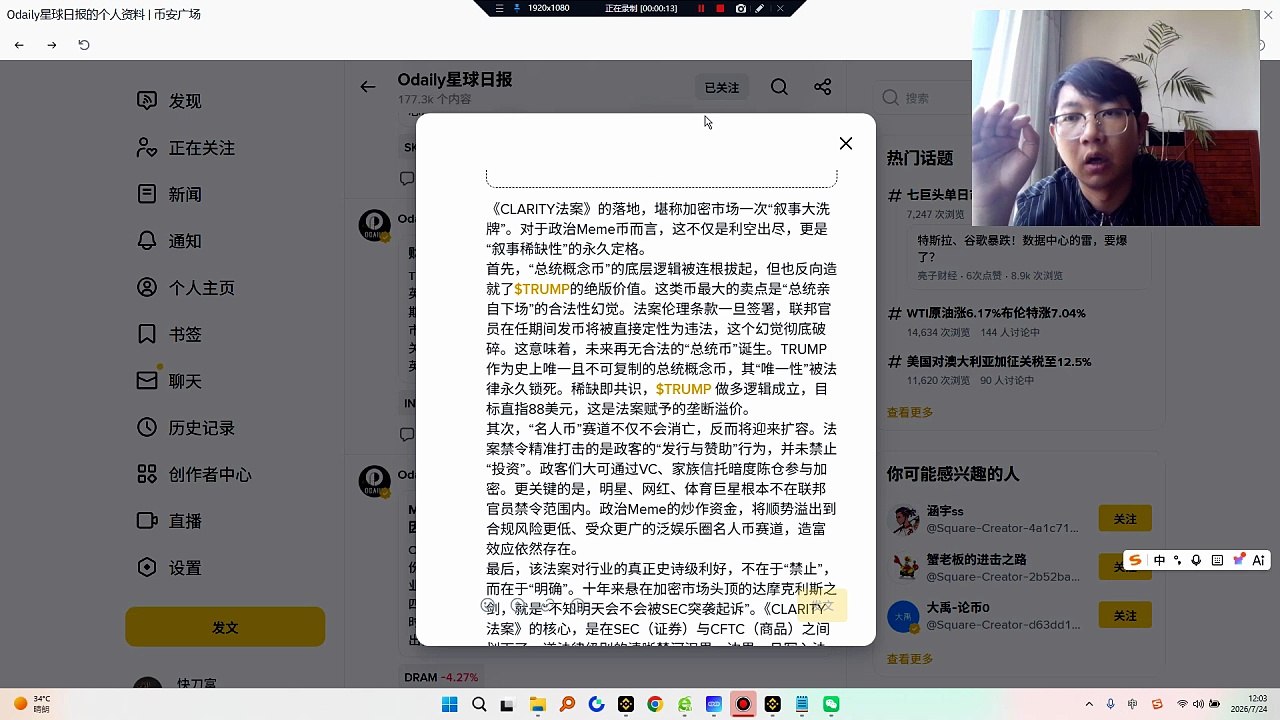Open WeChat from taskbar

coord(831,704)
